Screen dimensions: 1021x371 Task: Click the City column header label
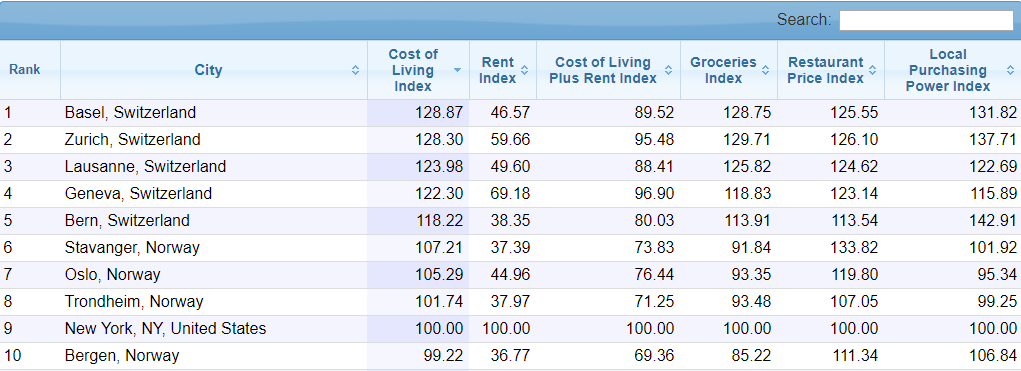pyautogui.click(x=208, y=70)
